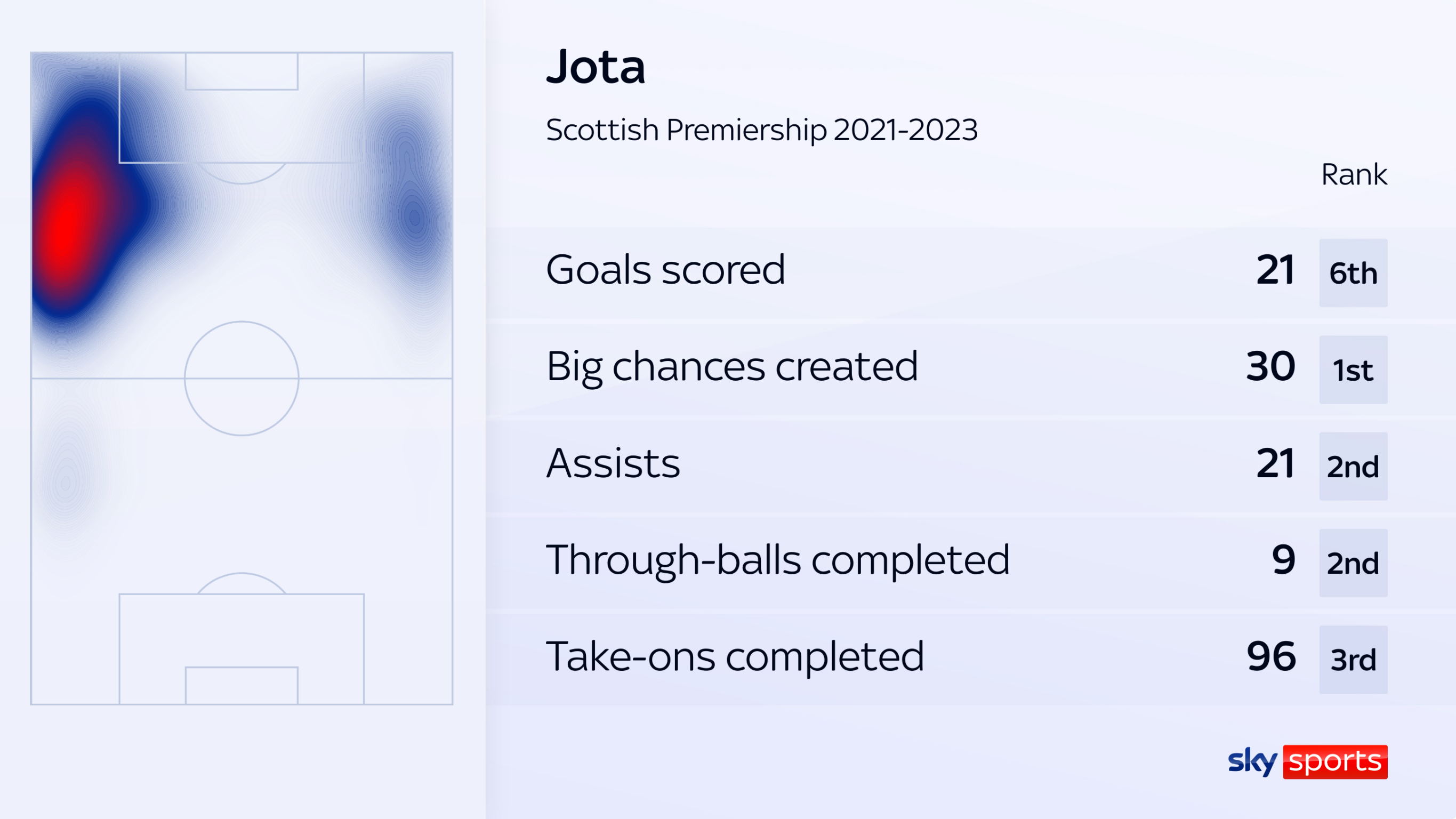Click the 1st rank badge
This screenshot has width=1456, height=819.
click(x=1353, y=370)
